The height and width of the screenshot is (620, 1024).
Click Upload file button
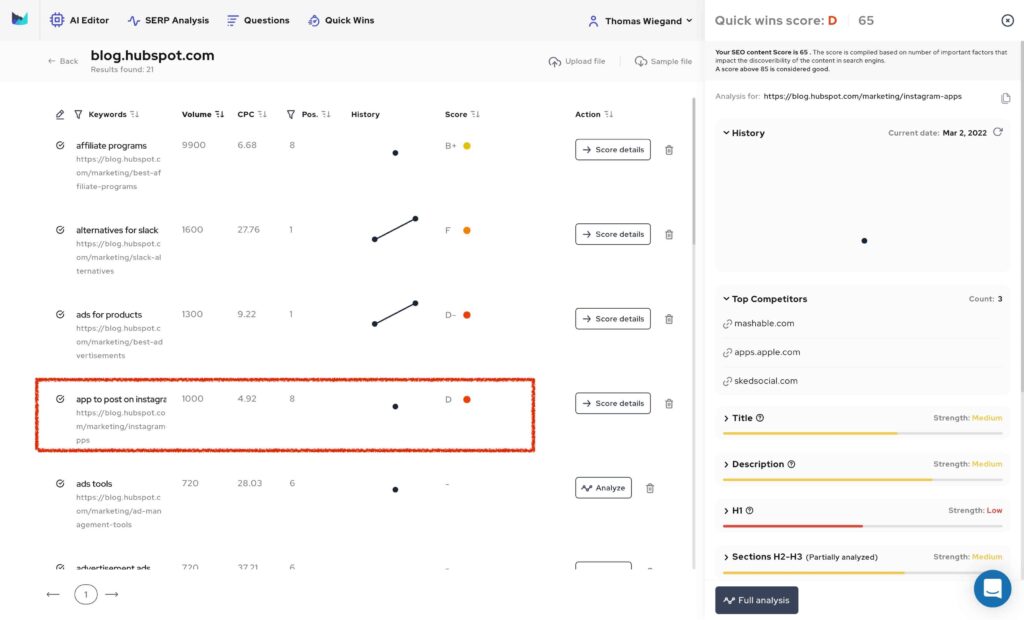tap(577, 61)
